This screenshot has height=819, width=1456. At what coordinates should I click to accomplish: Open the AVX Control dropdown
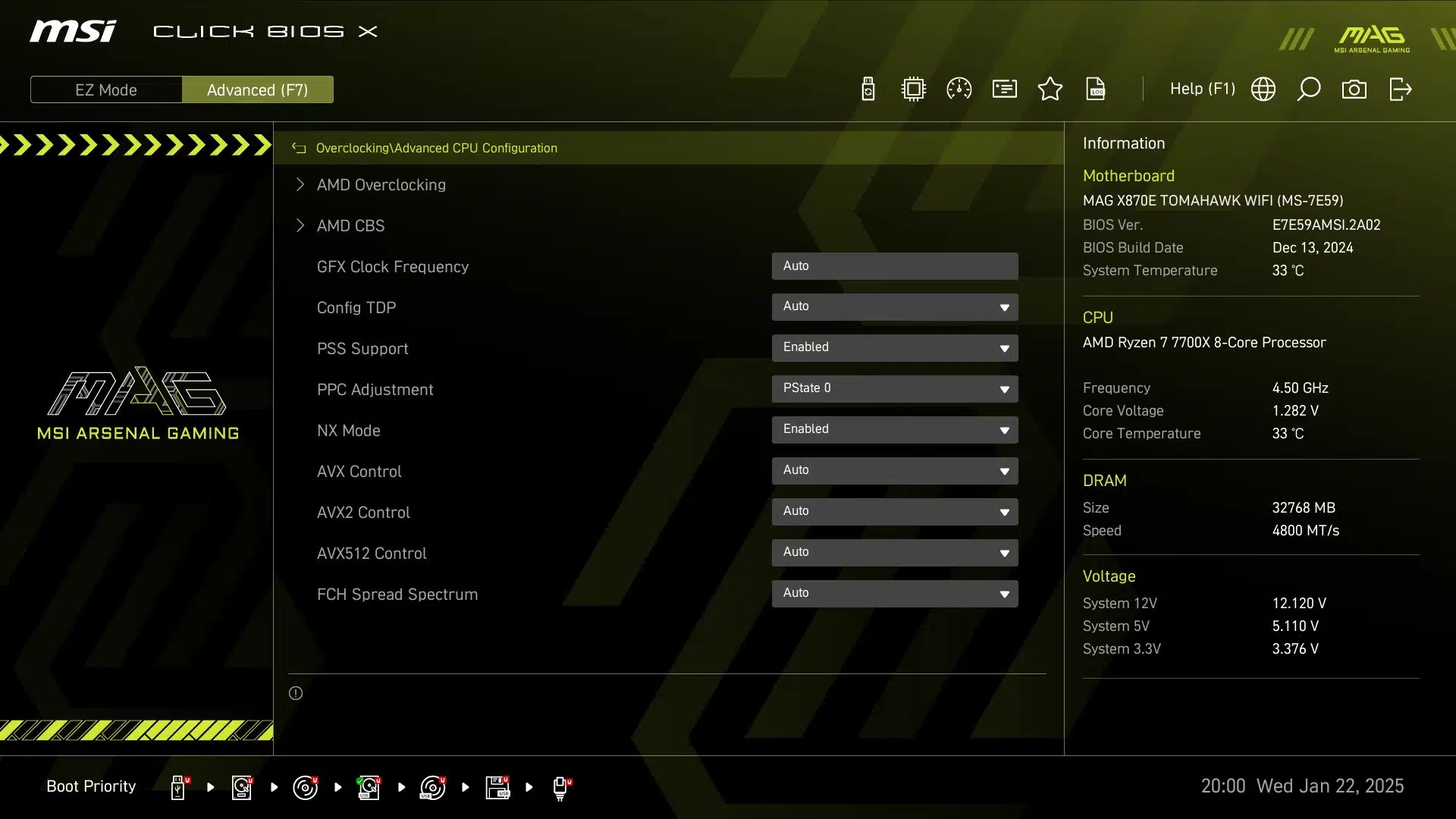tap(895, 471)
